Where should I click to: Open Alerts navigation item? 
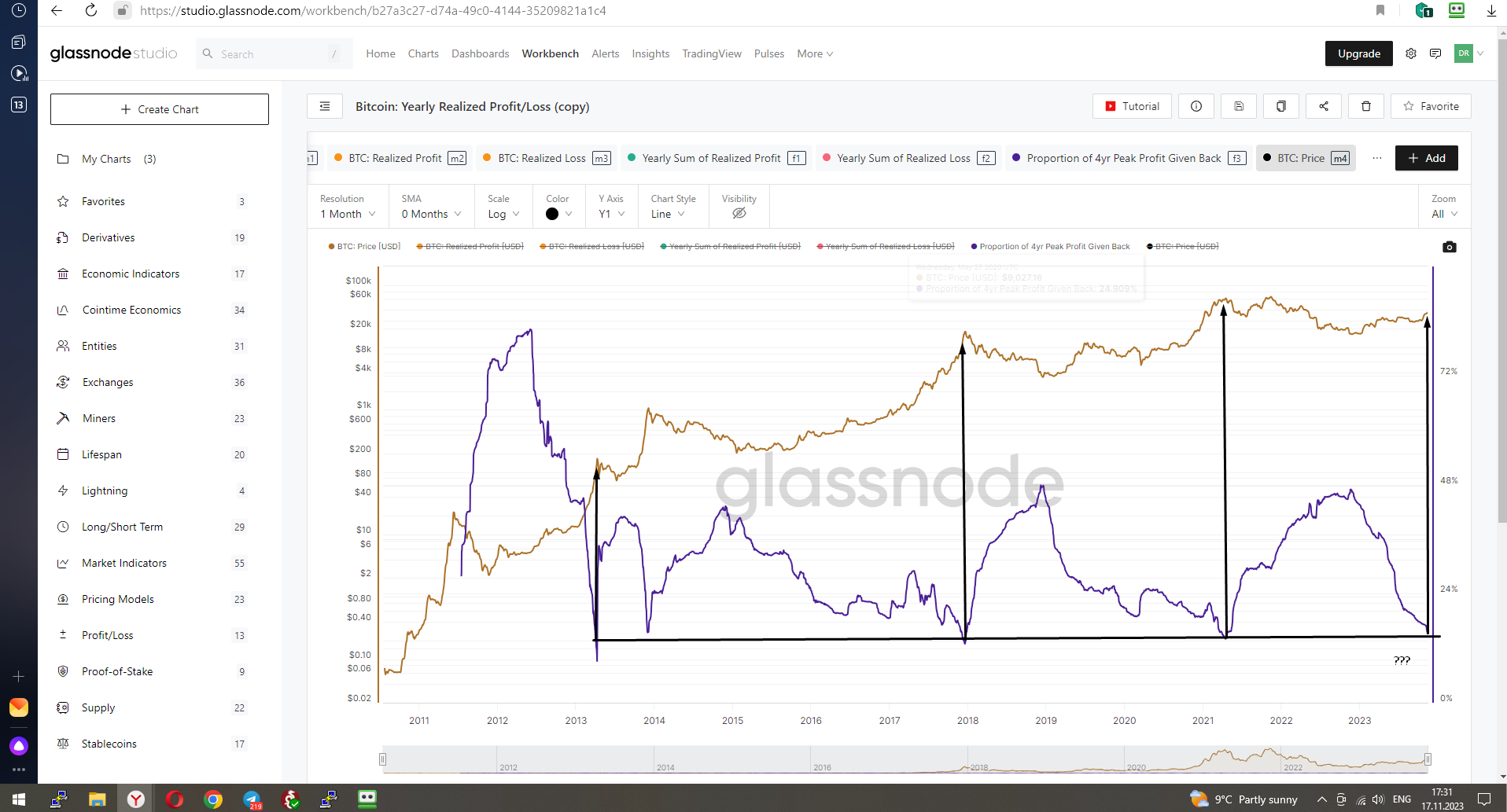(x=605, y=53)
